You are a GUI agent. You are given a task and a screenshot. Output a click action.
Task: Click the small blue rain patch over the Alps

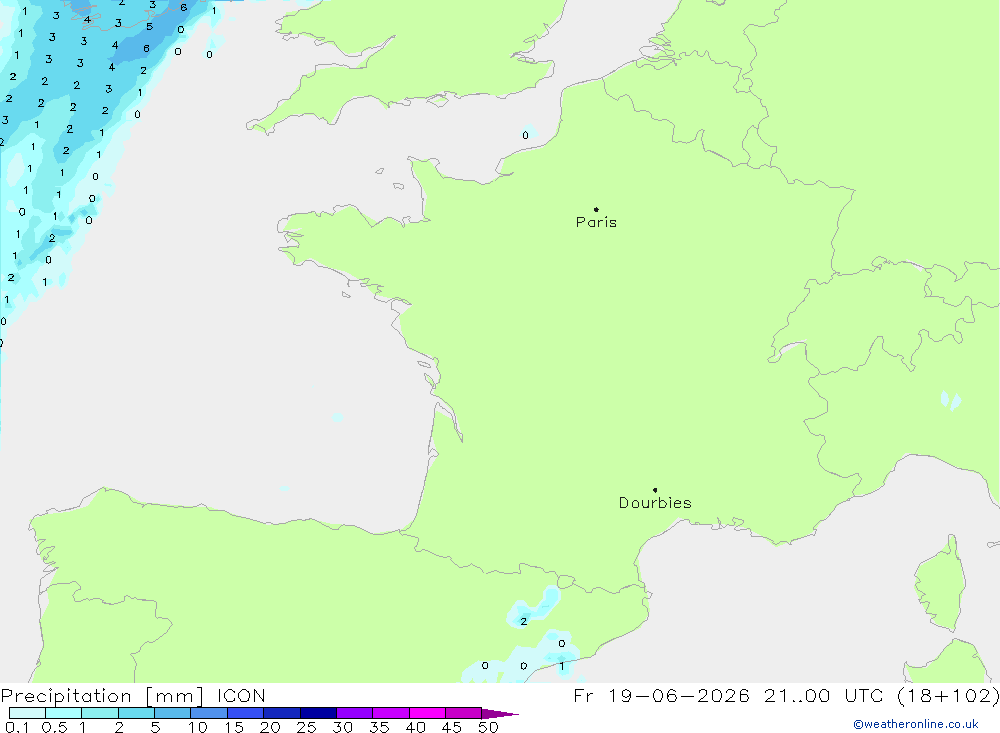pyautogui.click(x=950, y=400)
